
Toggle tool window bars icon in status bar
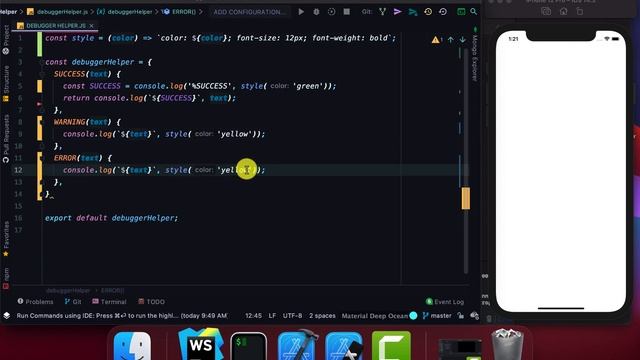click(7, 316)
